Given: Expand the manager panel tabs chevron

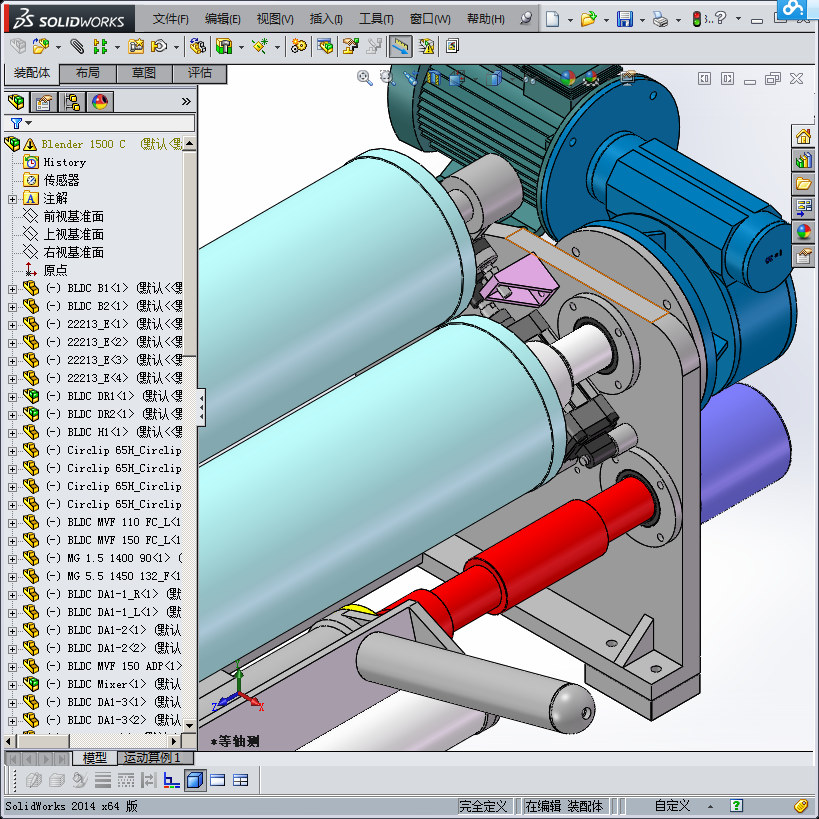Looking at the screenshot, I should pos(186,101).
